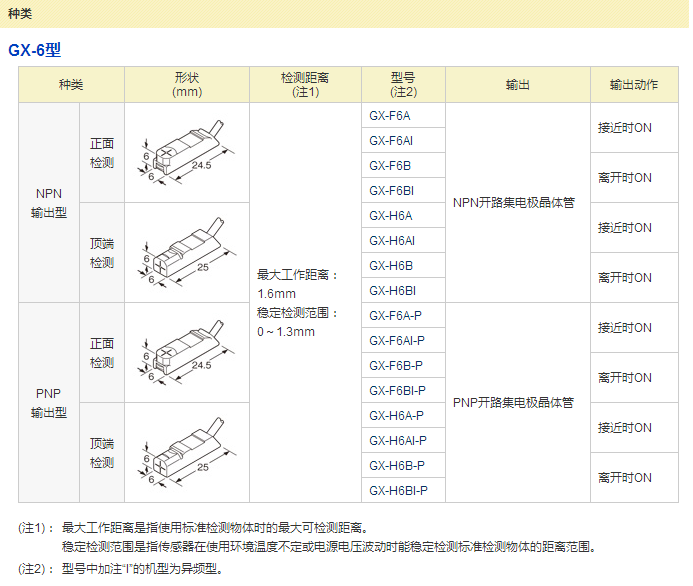The height and width of the screenshot is (586, 693).
Task: Choose model GX-H6BI
Action: click(x=391, y=290)
